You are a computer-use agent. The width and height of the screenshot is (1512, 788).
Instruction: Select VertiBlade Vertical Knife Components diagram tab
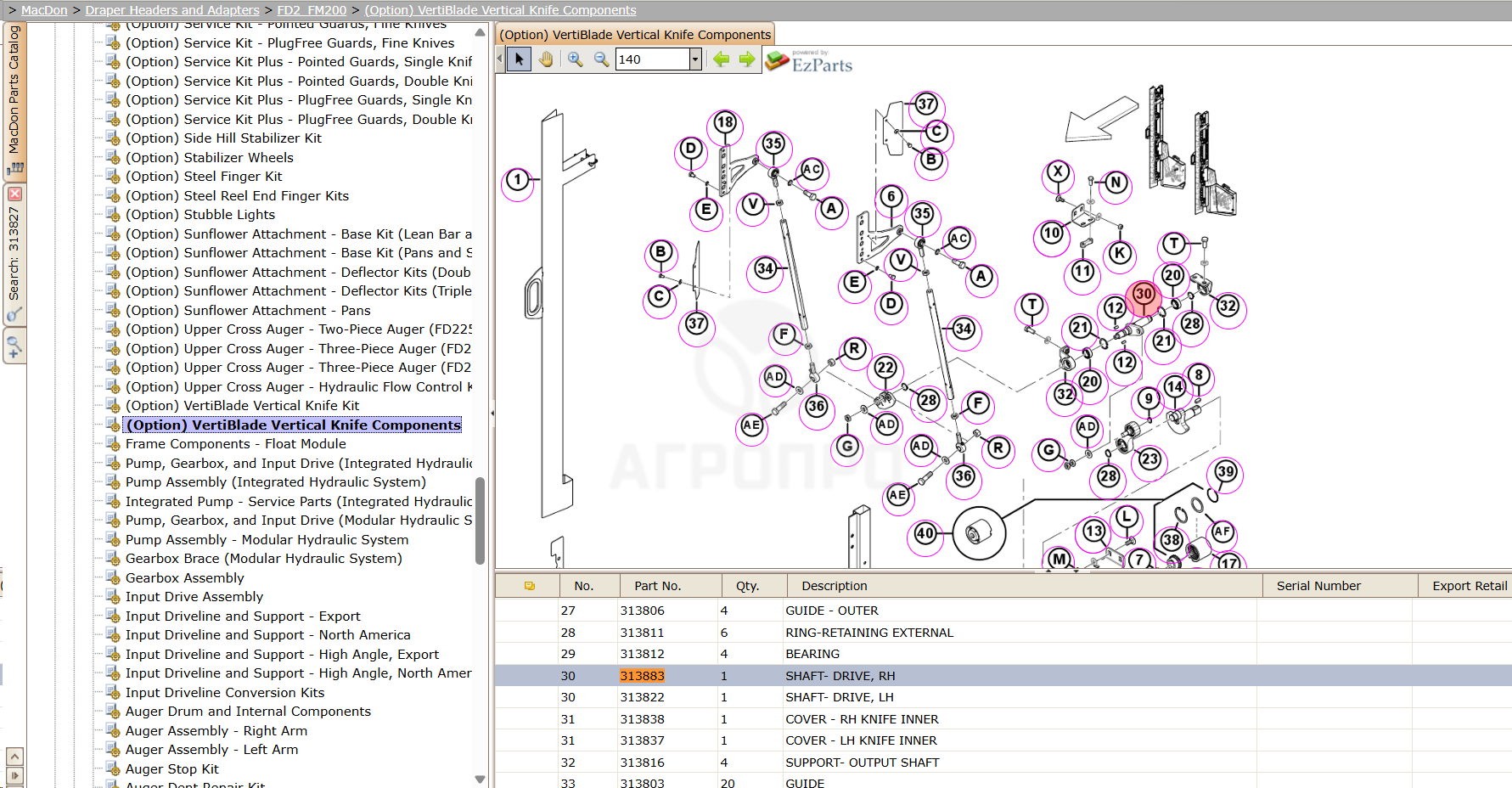(x=635, y=35)
